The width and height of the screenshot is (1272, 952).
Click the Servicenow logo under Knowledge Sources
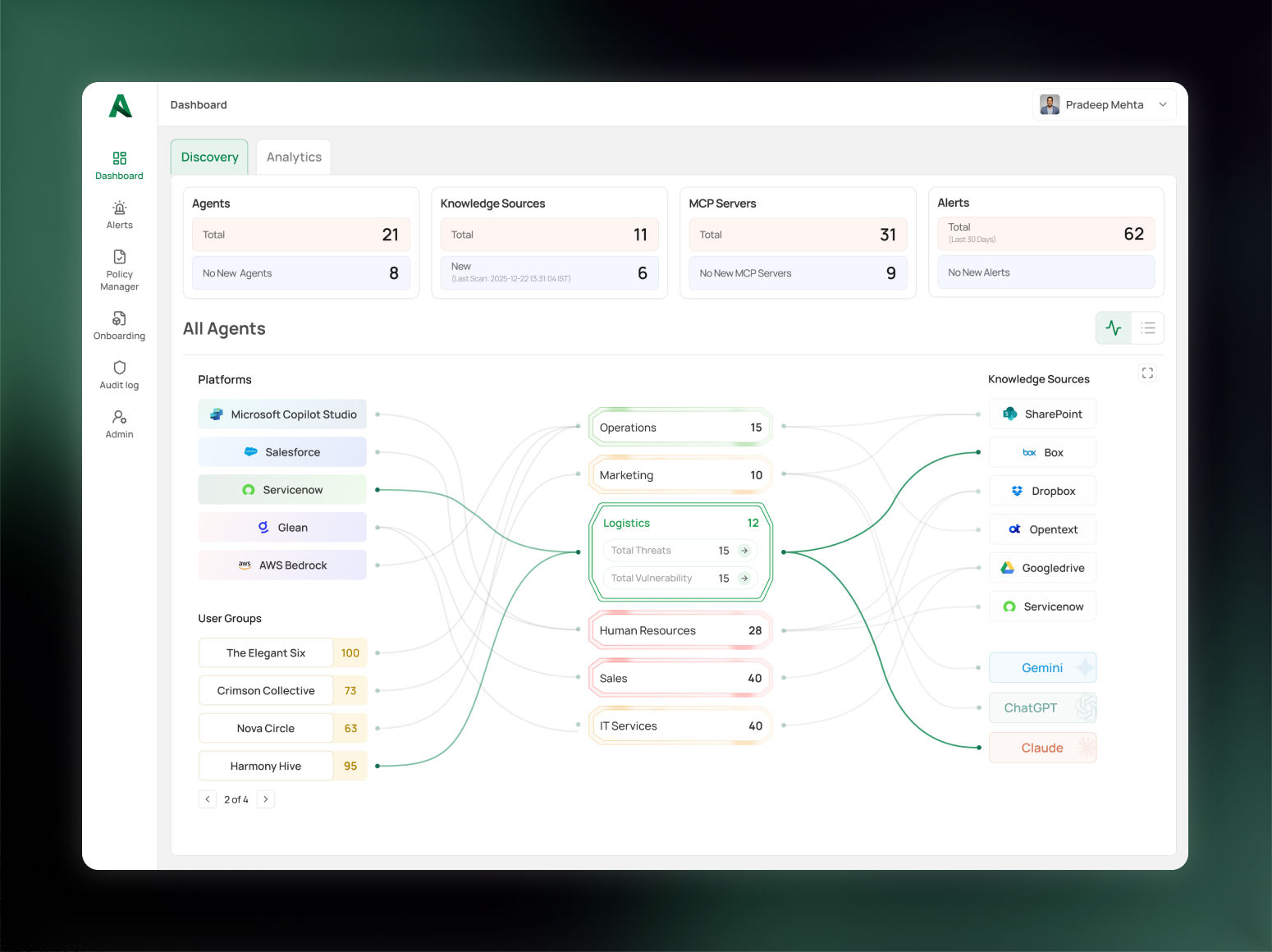pyautogui.click(x=1009, y=606)
